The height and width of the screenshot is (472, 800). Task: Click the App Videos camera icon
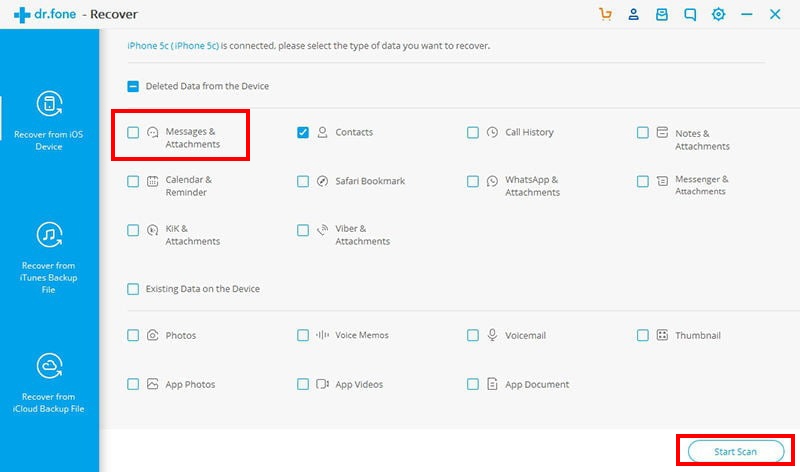[322, 384]
